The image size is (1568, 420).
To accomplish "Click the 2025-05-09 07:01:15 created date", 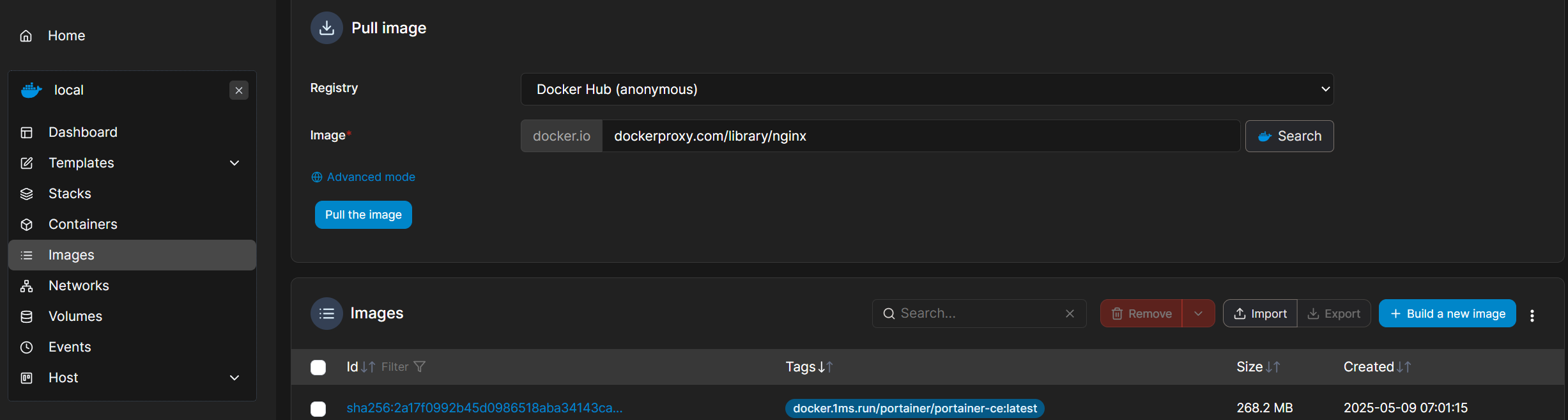I will point(1406,408).
